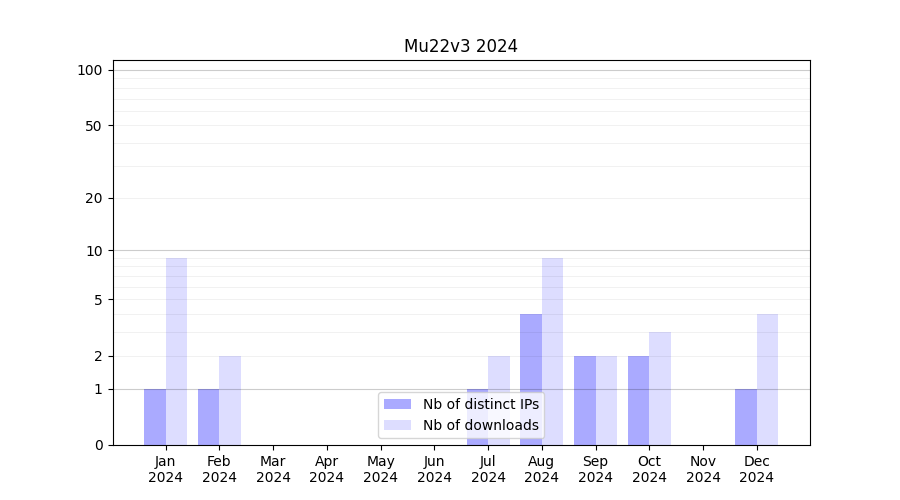Click the Mar 2024 x-axis label
This screenshot has height=500, width=900.
pos(273,469)
